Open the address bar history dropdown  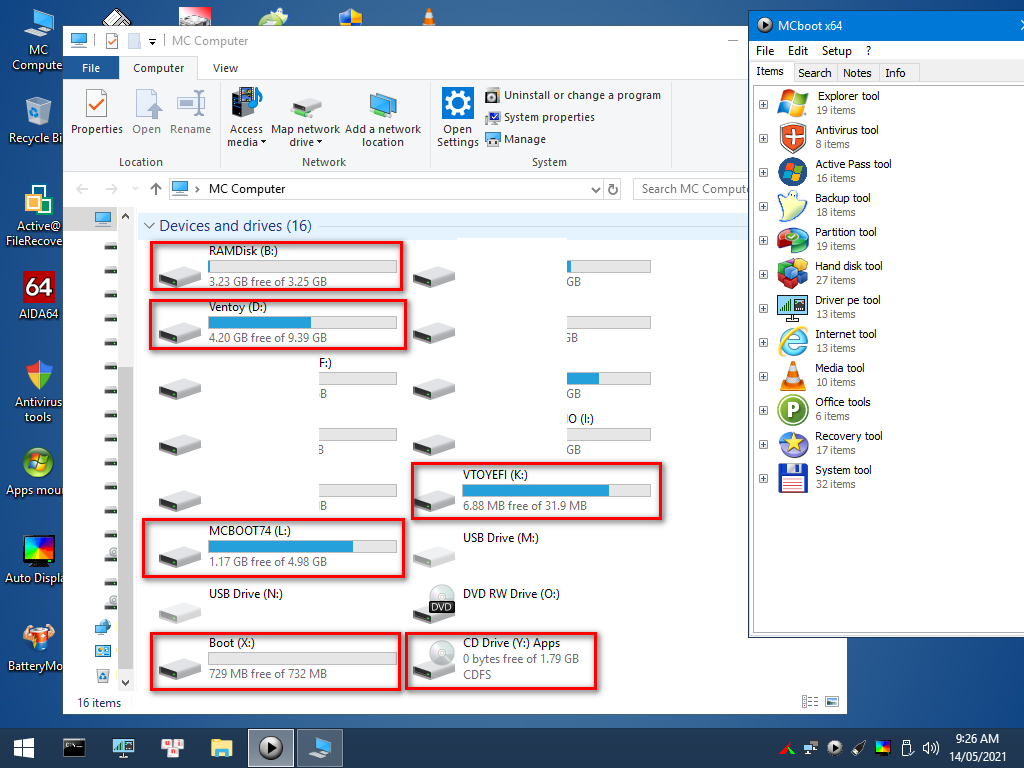pyautogui.click(x=596, y=189)
